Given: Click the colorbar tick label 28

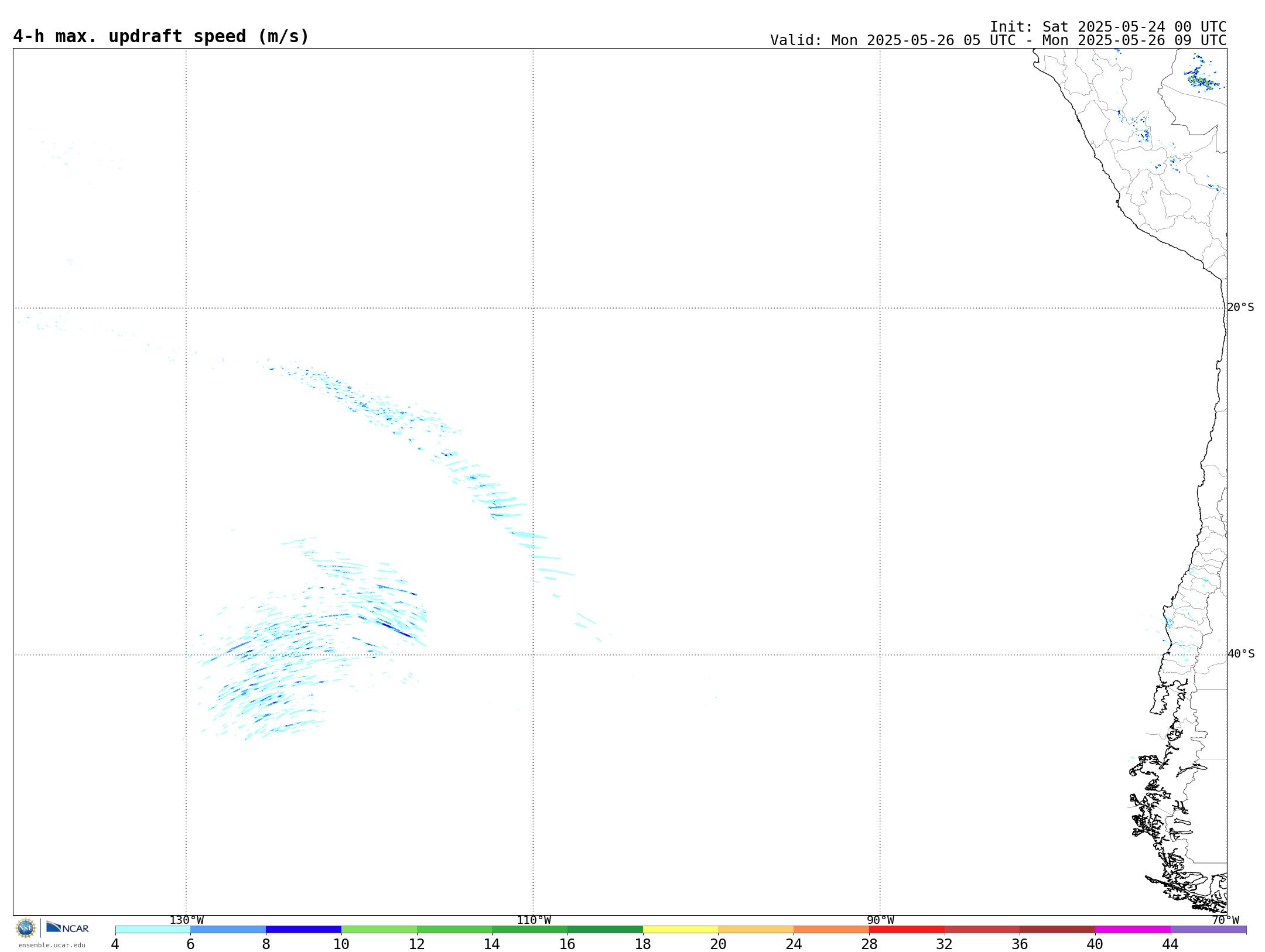Looking at the screenshot, I should coord(869,944).
